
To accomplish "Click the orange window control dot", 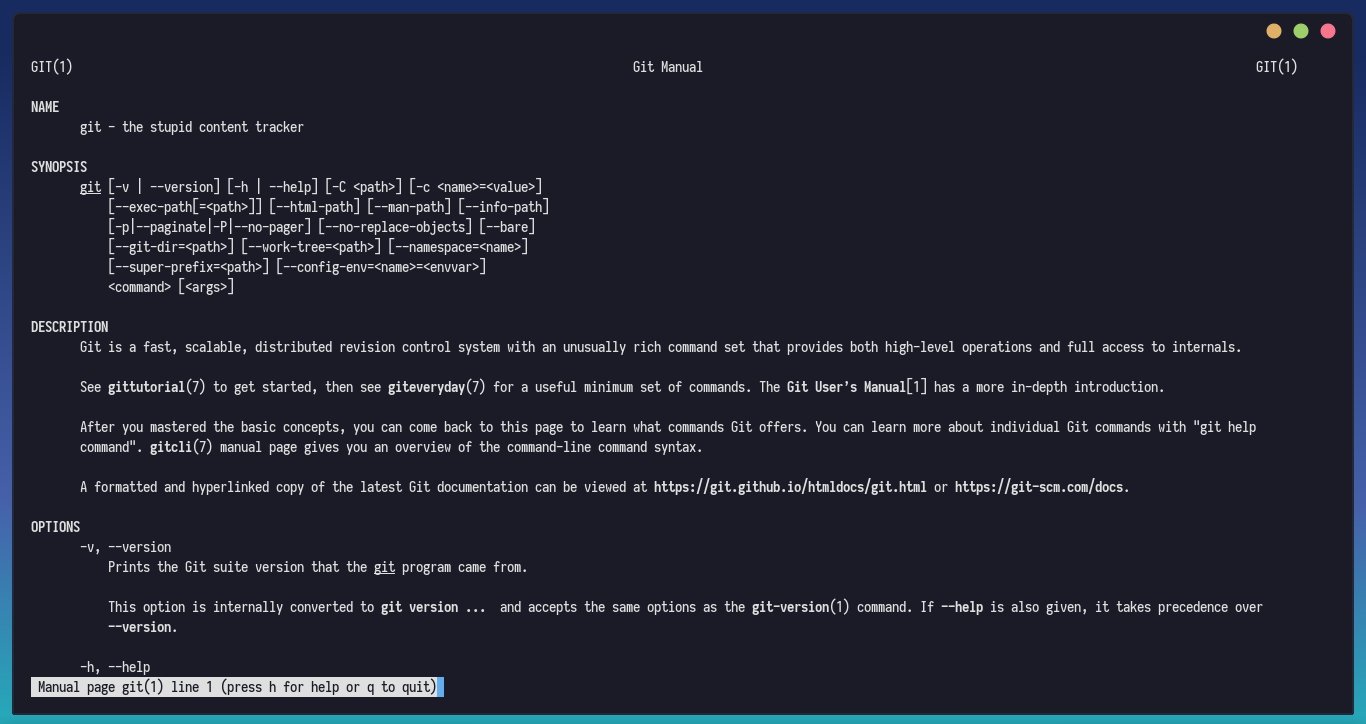I will coord(1274,30).
